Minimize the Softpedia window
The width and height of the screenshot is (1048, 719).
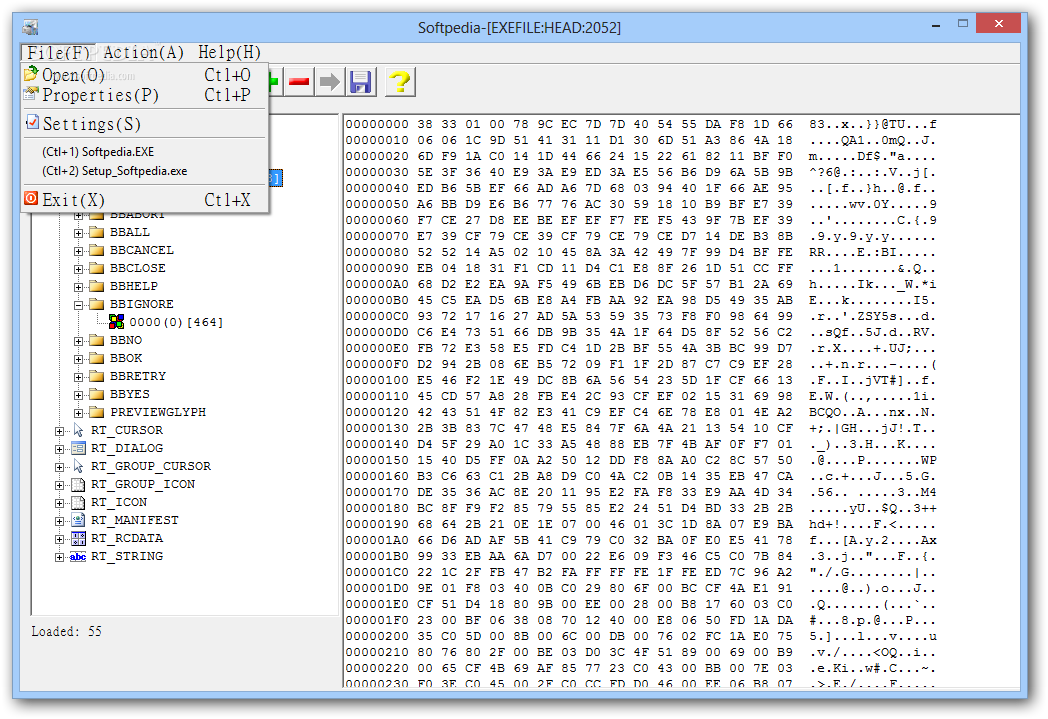[936, 25]
